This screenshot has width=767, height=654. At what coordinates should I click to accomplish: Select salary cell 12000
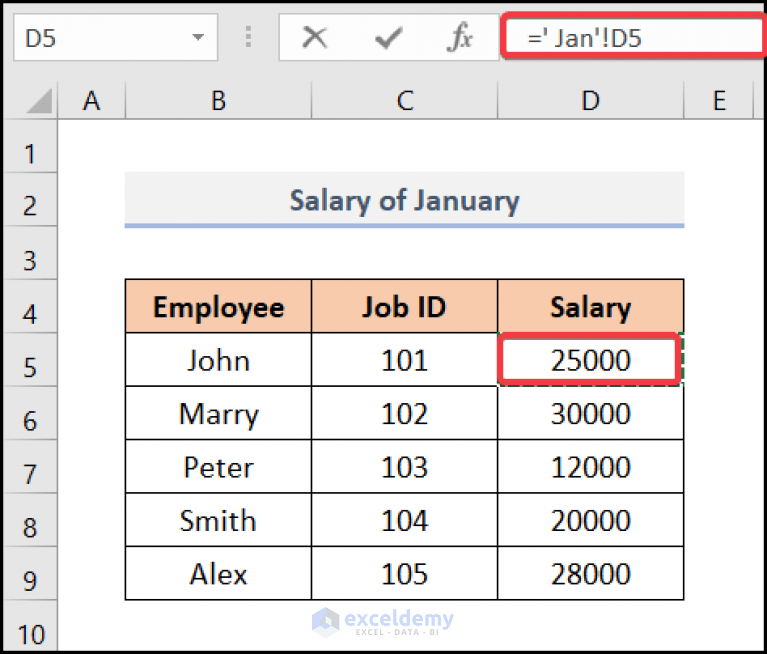[x=590, y=467]
